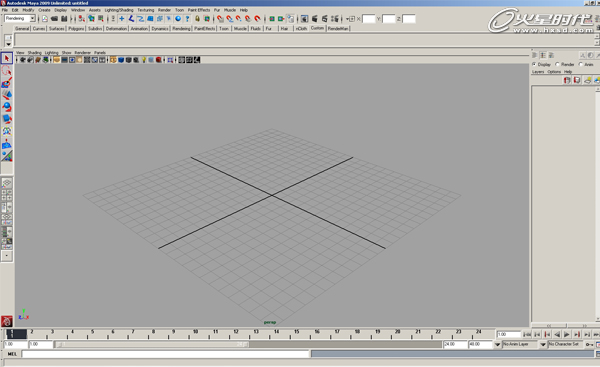600x367 pixels.
Task: Select the arrow Select tool
Action: [x=7, y=58]
